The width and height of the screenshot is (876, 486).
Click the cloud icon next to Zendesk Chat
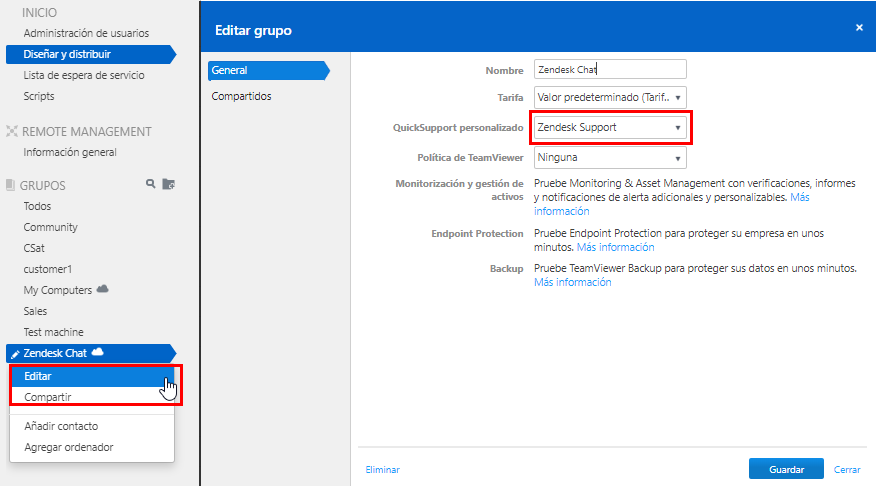pyautogui.click(x=97, y=352)
